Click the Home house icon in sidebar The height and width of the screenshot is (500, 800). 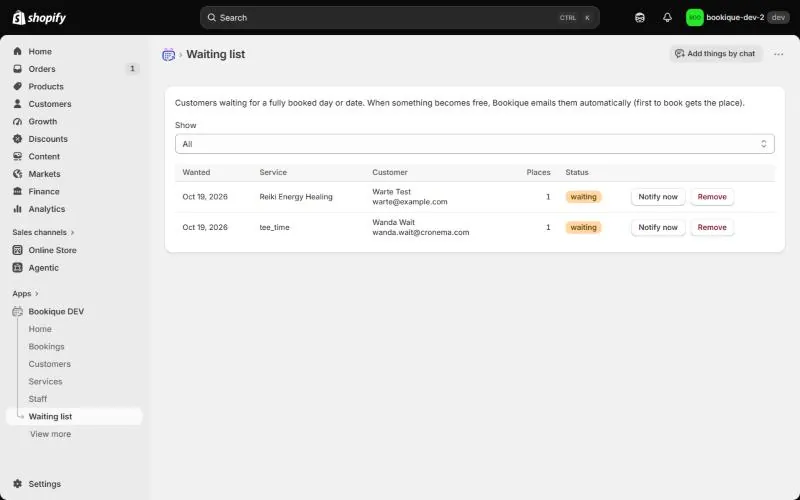click(x=17, y=51)
